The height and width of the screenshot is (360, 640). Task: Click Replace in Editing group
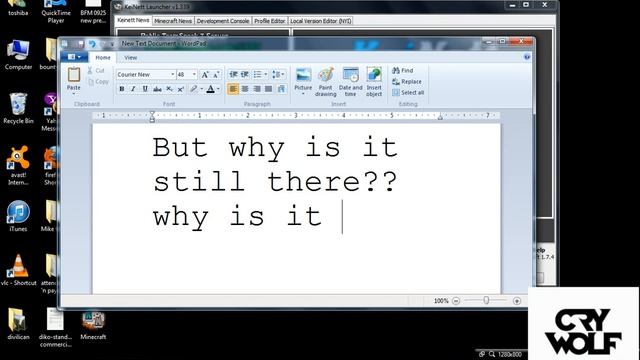(x=407, y=82)
